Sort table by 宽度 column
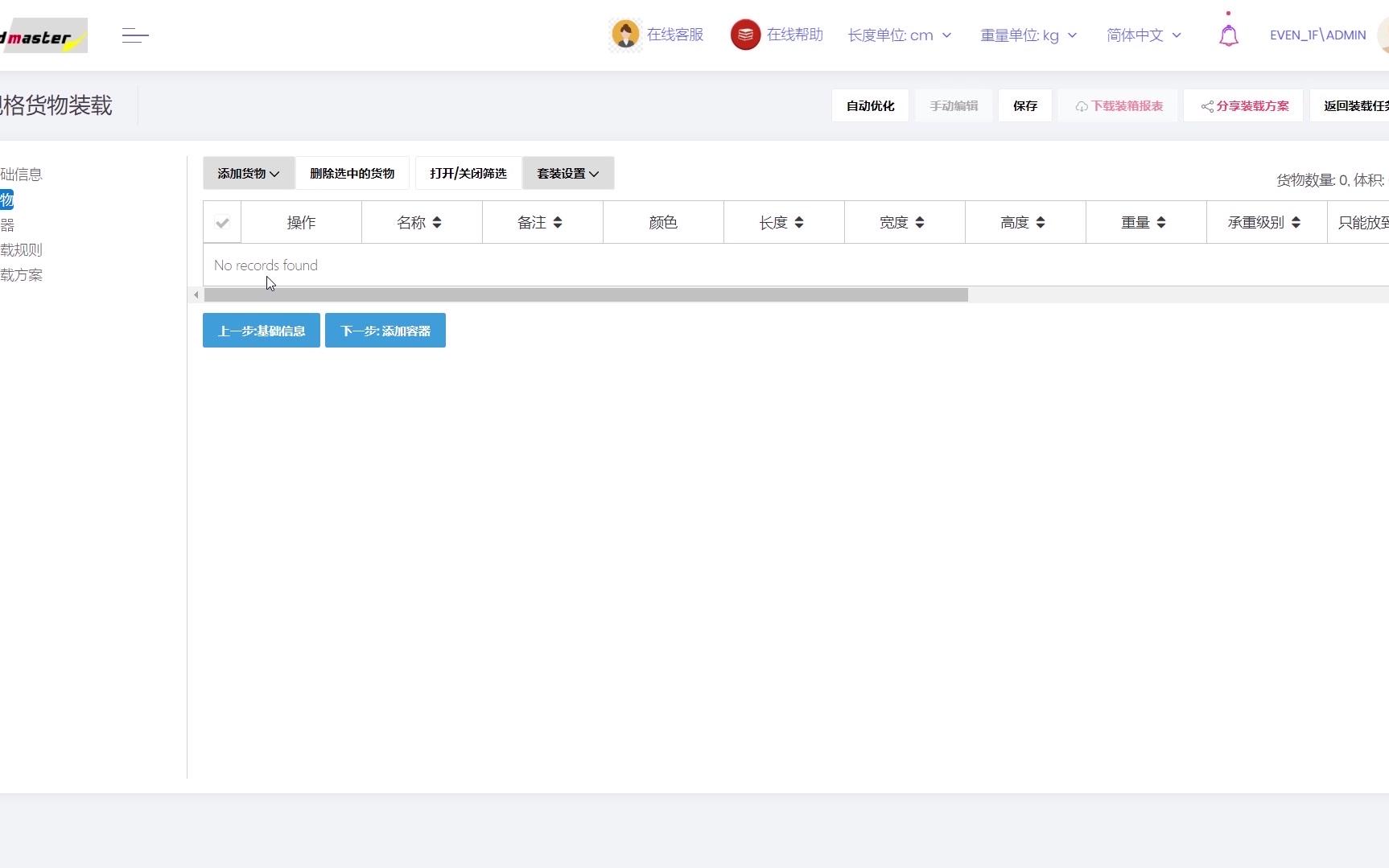1389x868 pixels. (920, 223)
